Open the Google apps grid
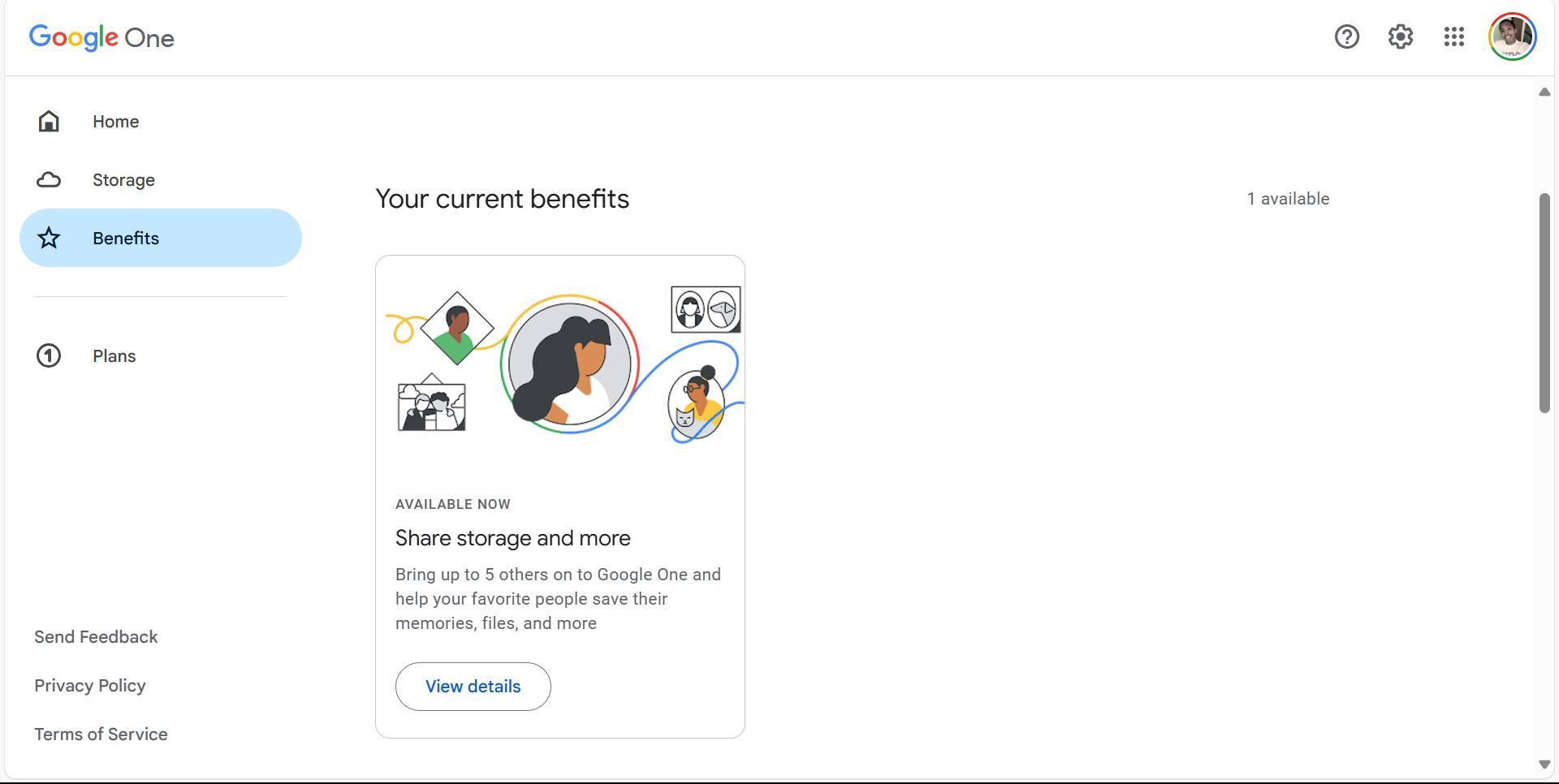Viewport: 1559px width, 784px height. click(1453, 37)
